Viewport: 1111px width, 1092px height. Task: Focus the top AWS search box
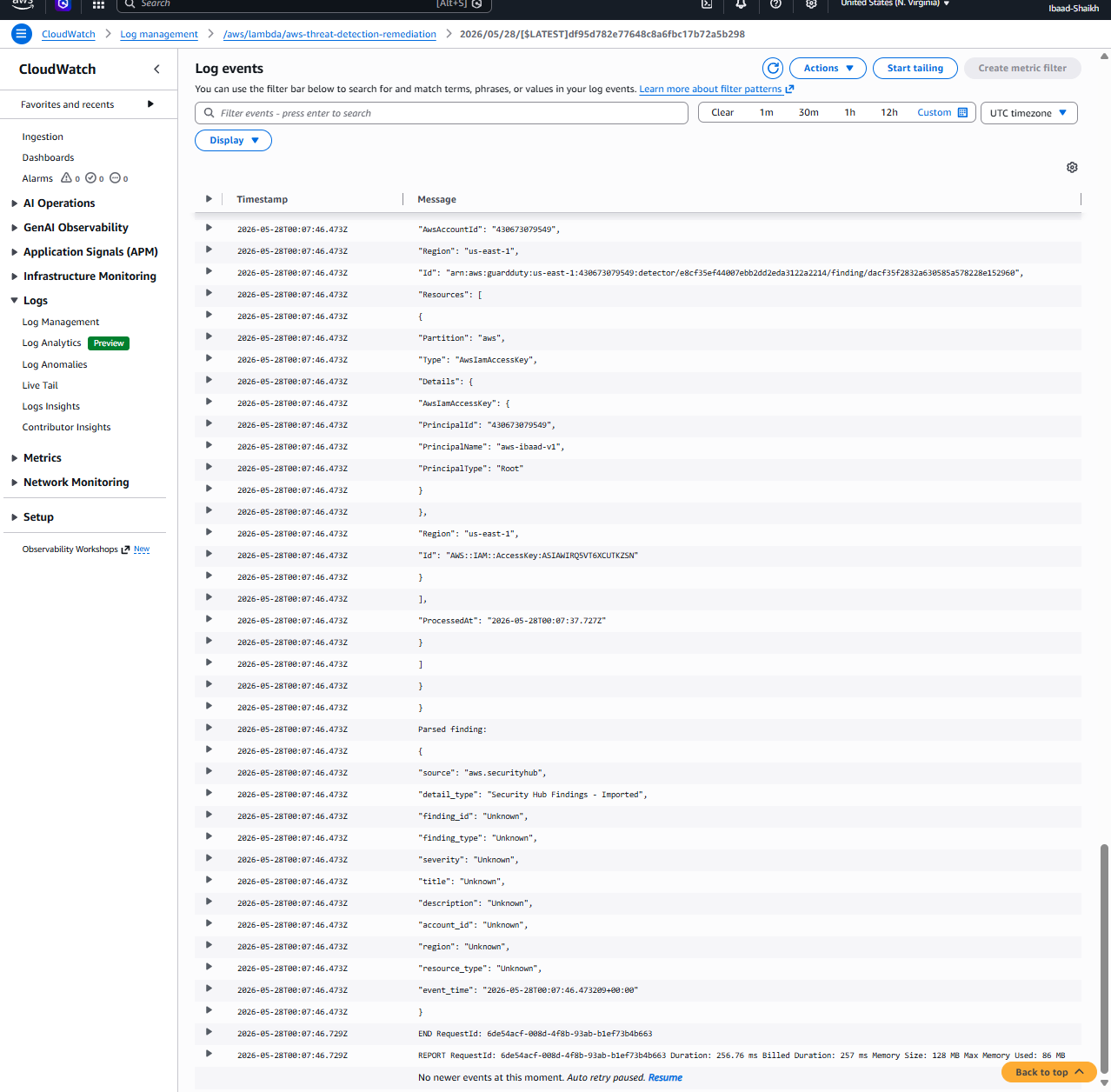[303, 4]
